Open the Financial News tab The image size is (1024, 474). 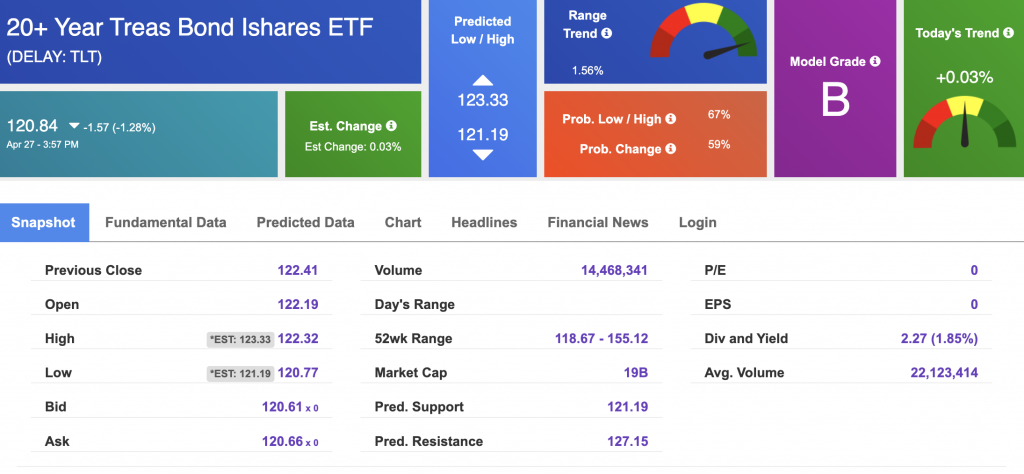(x=598, y=223)
